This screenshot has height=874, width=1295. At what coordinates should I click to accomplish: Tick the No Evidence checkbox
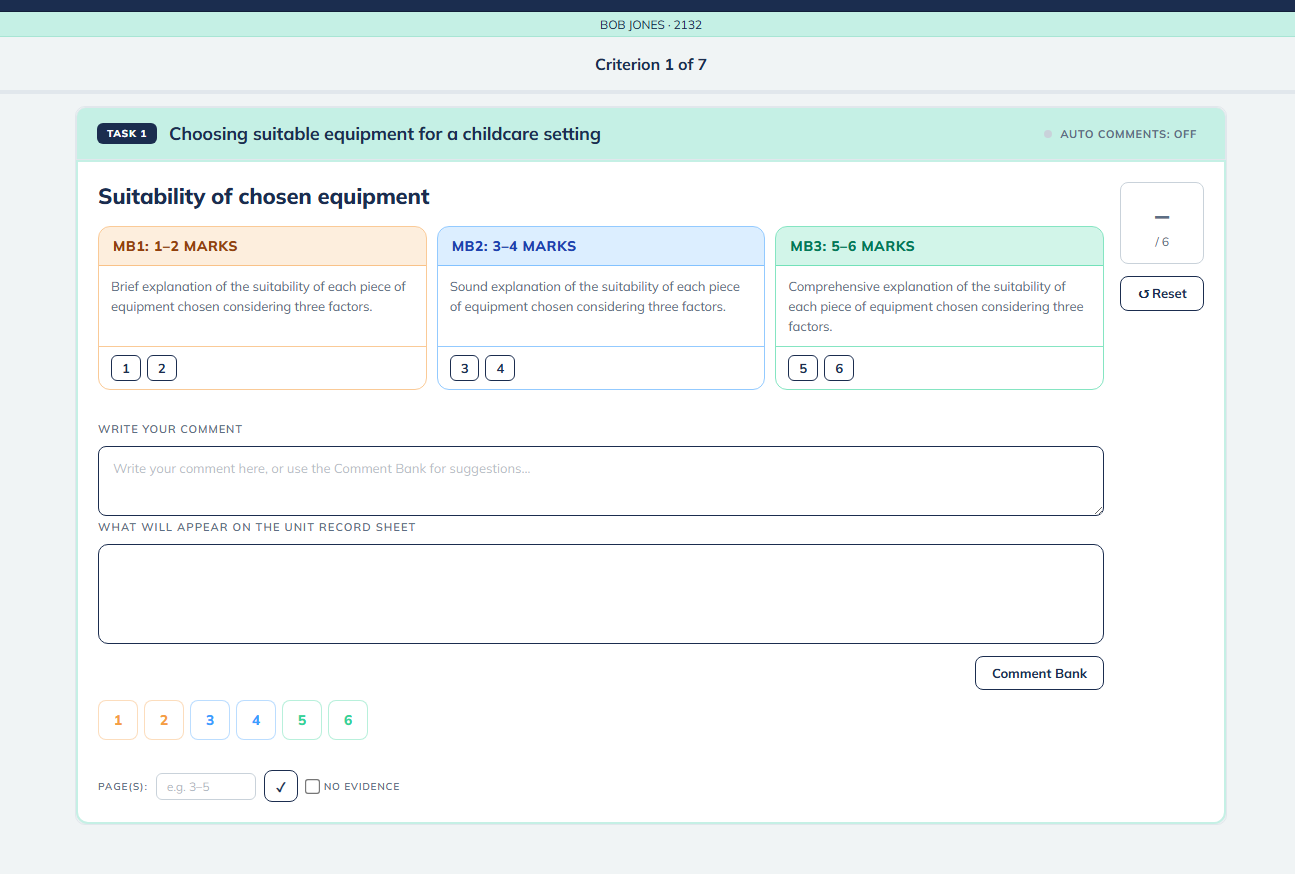click(313, 787)
